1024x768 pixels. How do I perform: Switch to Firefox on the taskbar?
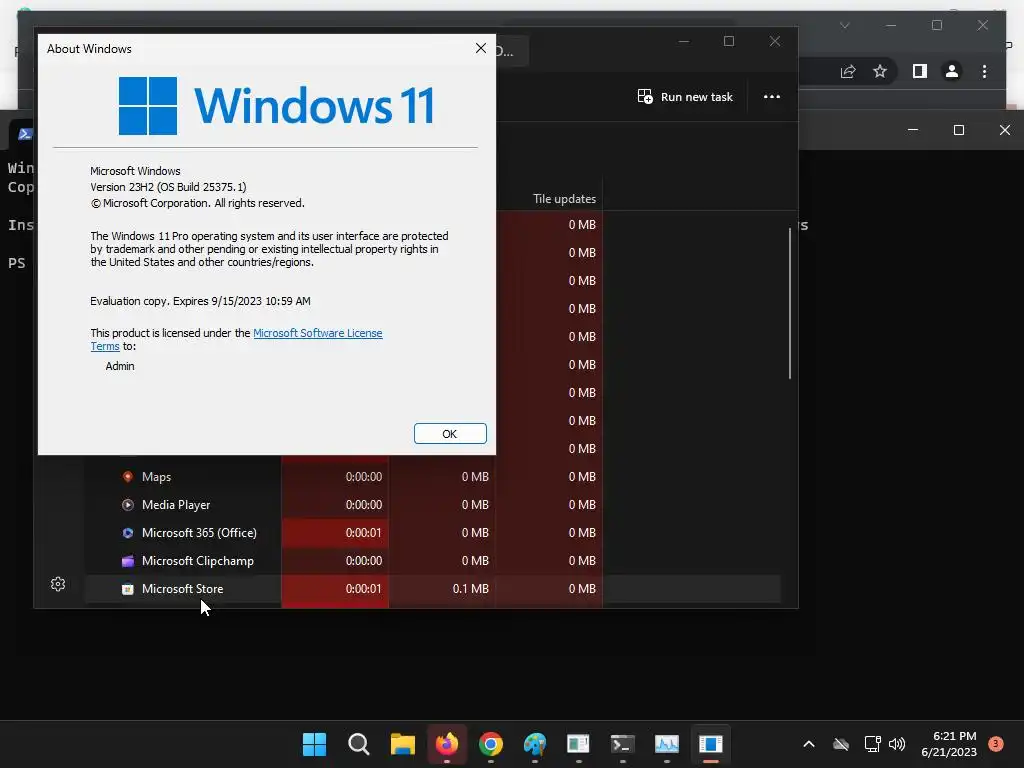tap(447, 744)
